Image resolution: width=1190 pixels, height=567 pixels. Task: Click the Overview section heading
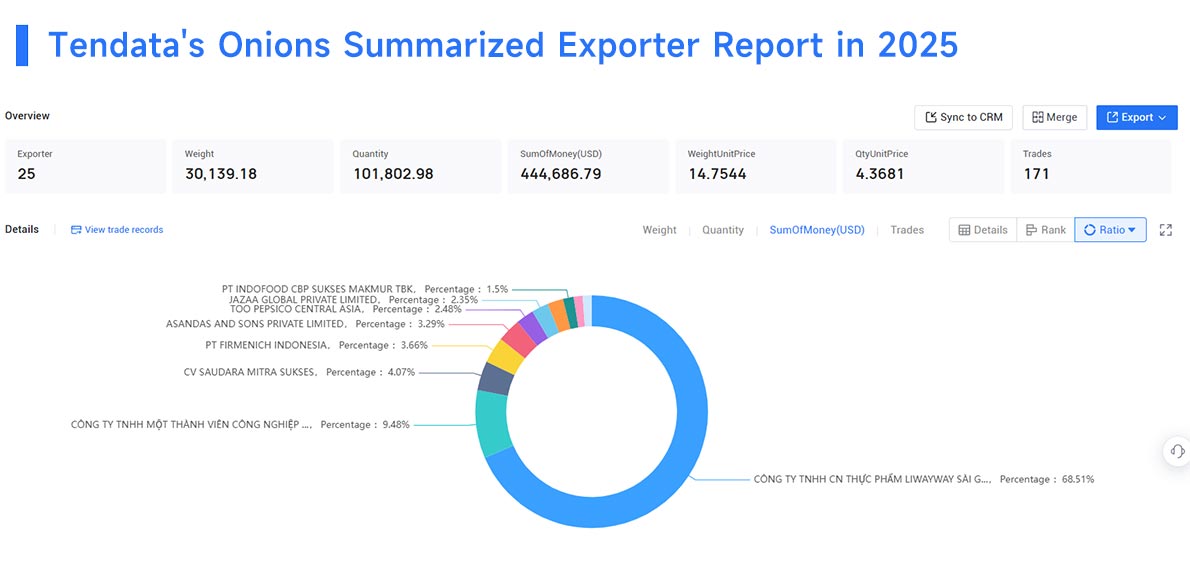click(27, 116)
